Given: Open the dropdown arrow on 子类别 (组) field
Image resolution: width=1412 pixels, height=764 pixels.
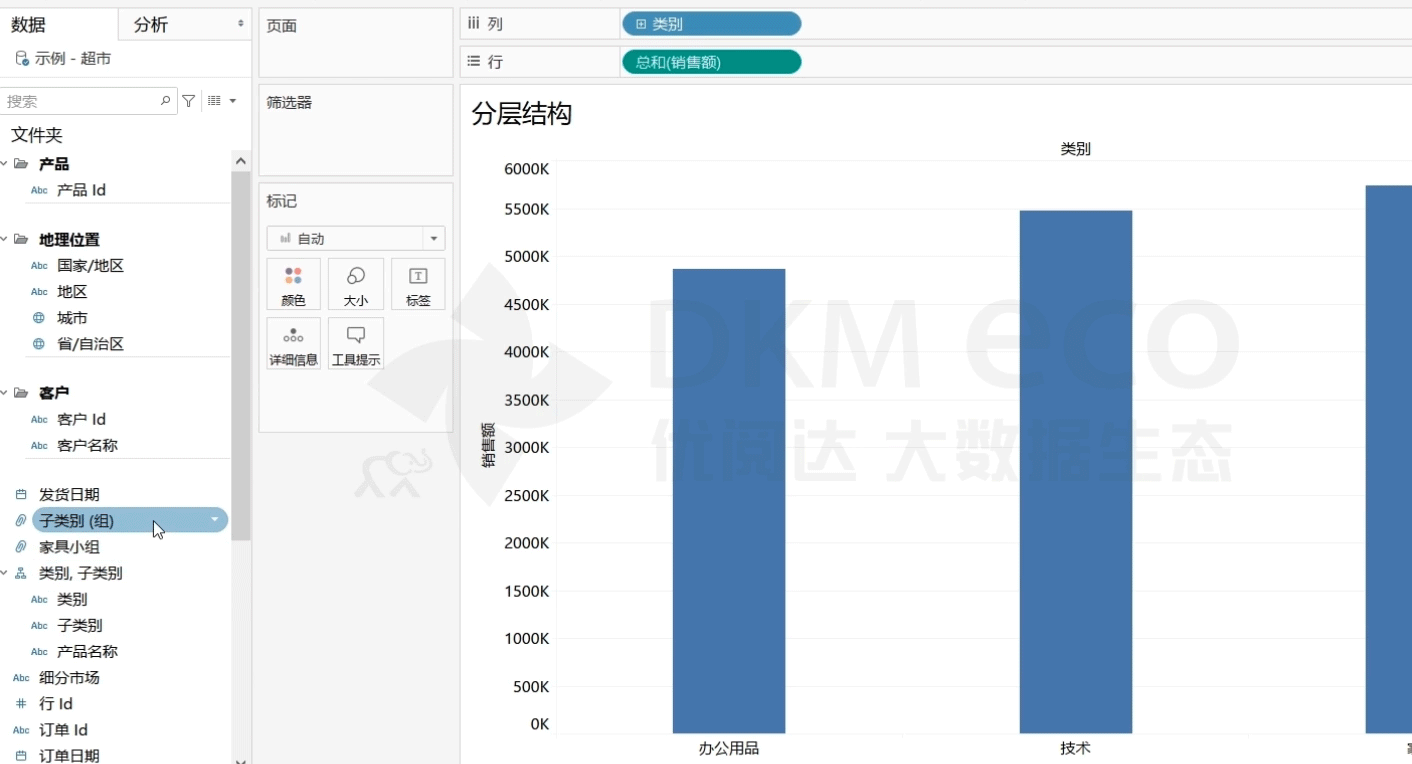Looking at the screenshot, I should [x=215, y=520].
